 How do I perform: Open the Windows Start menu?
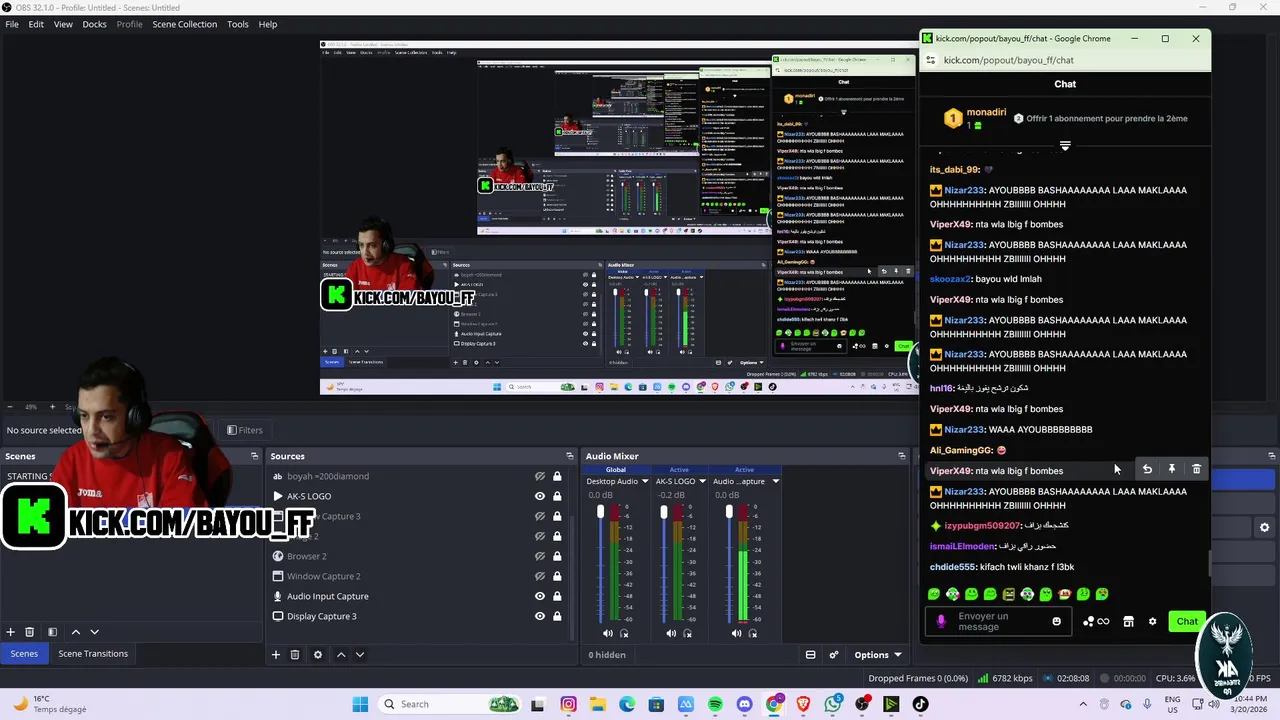pos(360,704)
